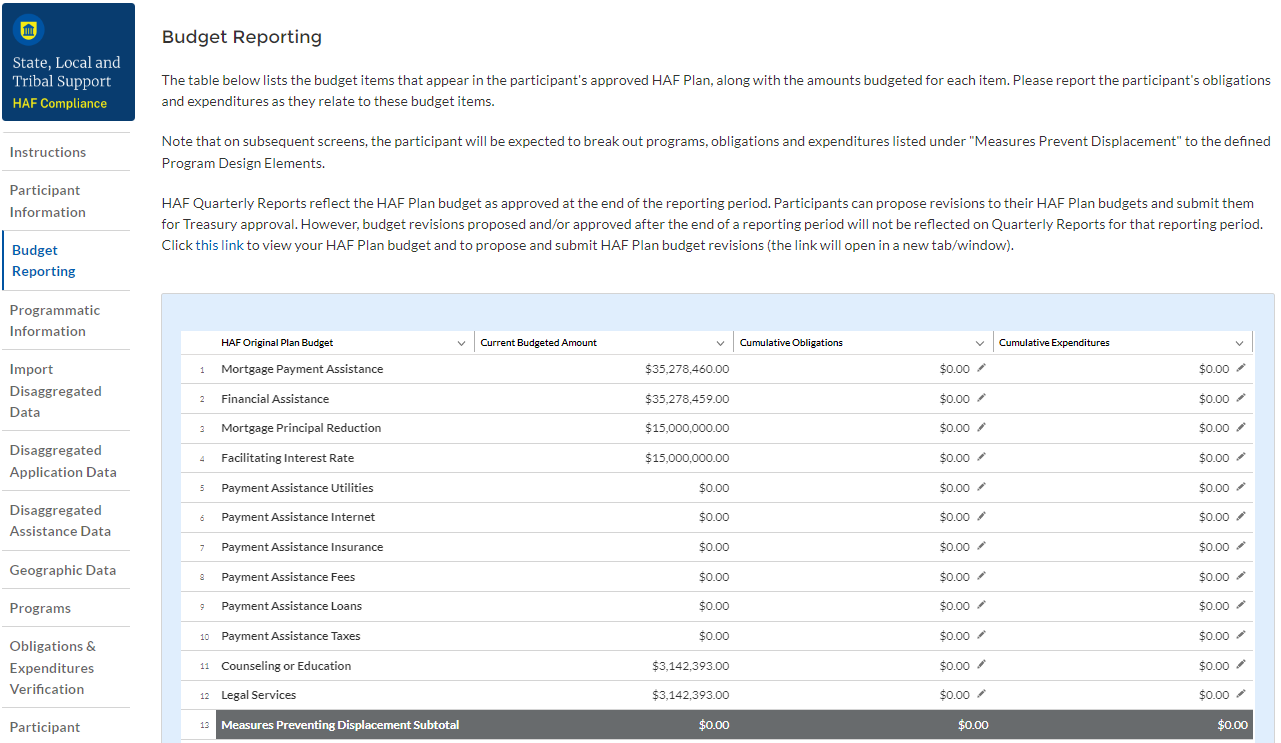Screen dimensions: 1281x743
Task: Navigate to Geographic Data
Action: coord(63,570)
